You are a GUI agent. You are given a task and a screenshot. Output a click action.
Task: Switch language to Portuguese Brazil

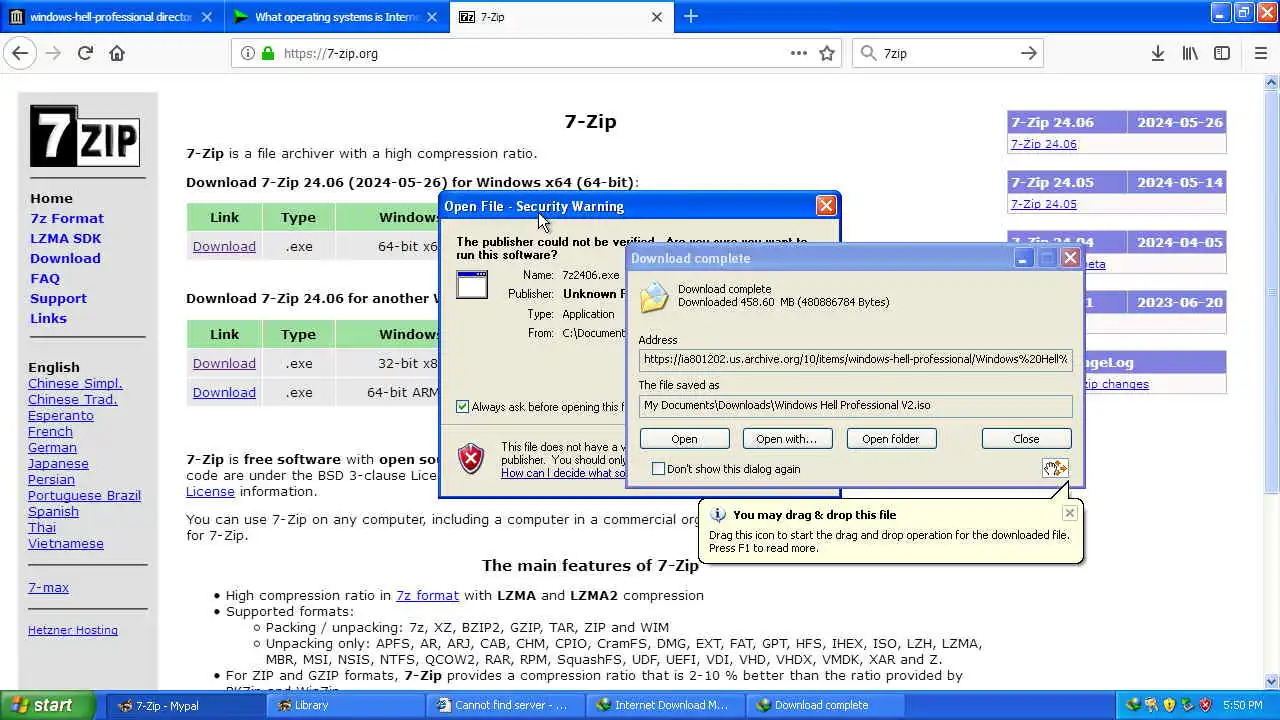[x=84, y=495]
